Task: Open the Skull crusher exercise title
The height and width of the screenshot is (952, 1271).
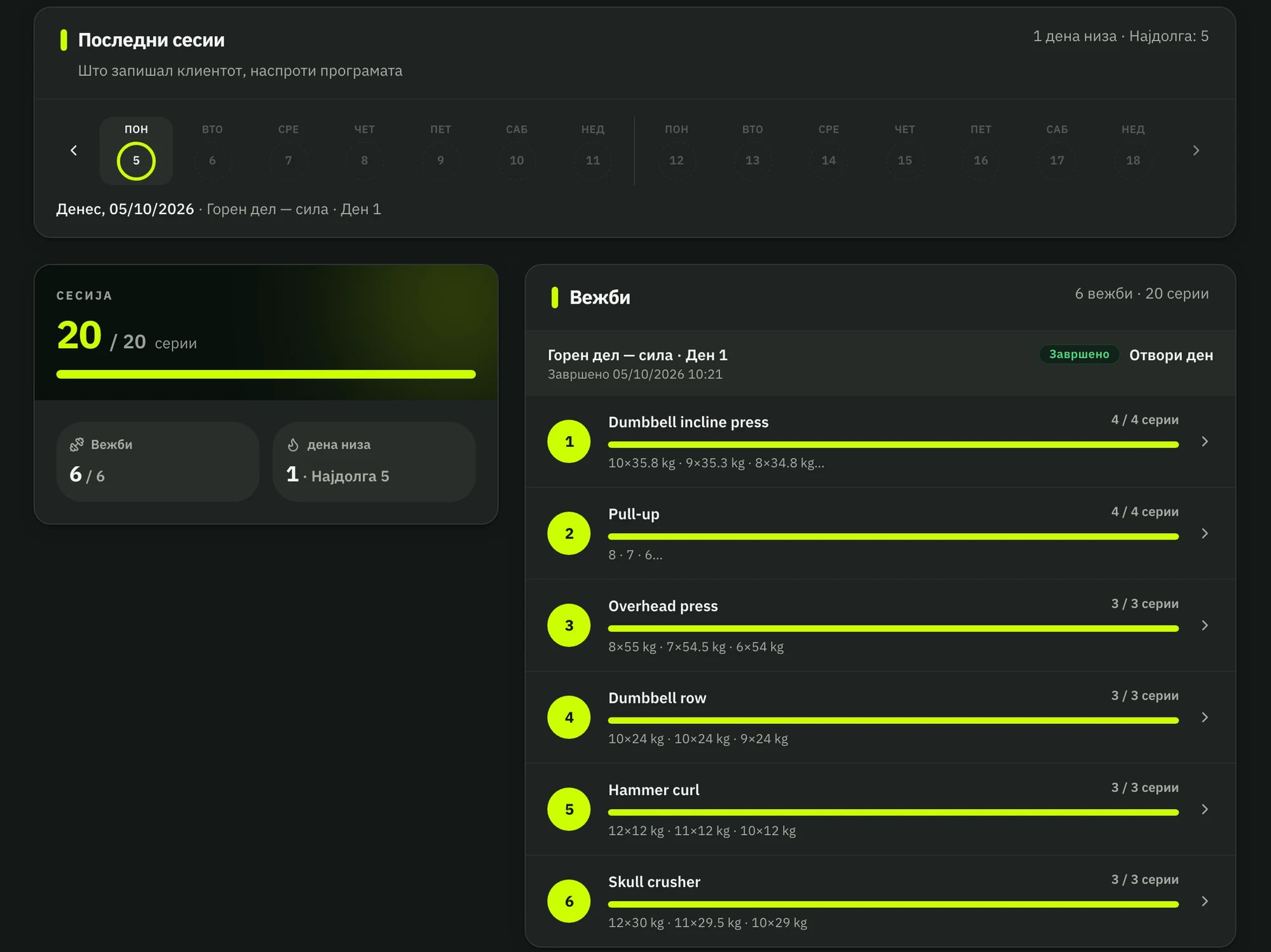Action: [654, 881]
